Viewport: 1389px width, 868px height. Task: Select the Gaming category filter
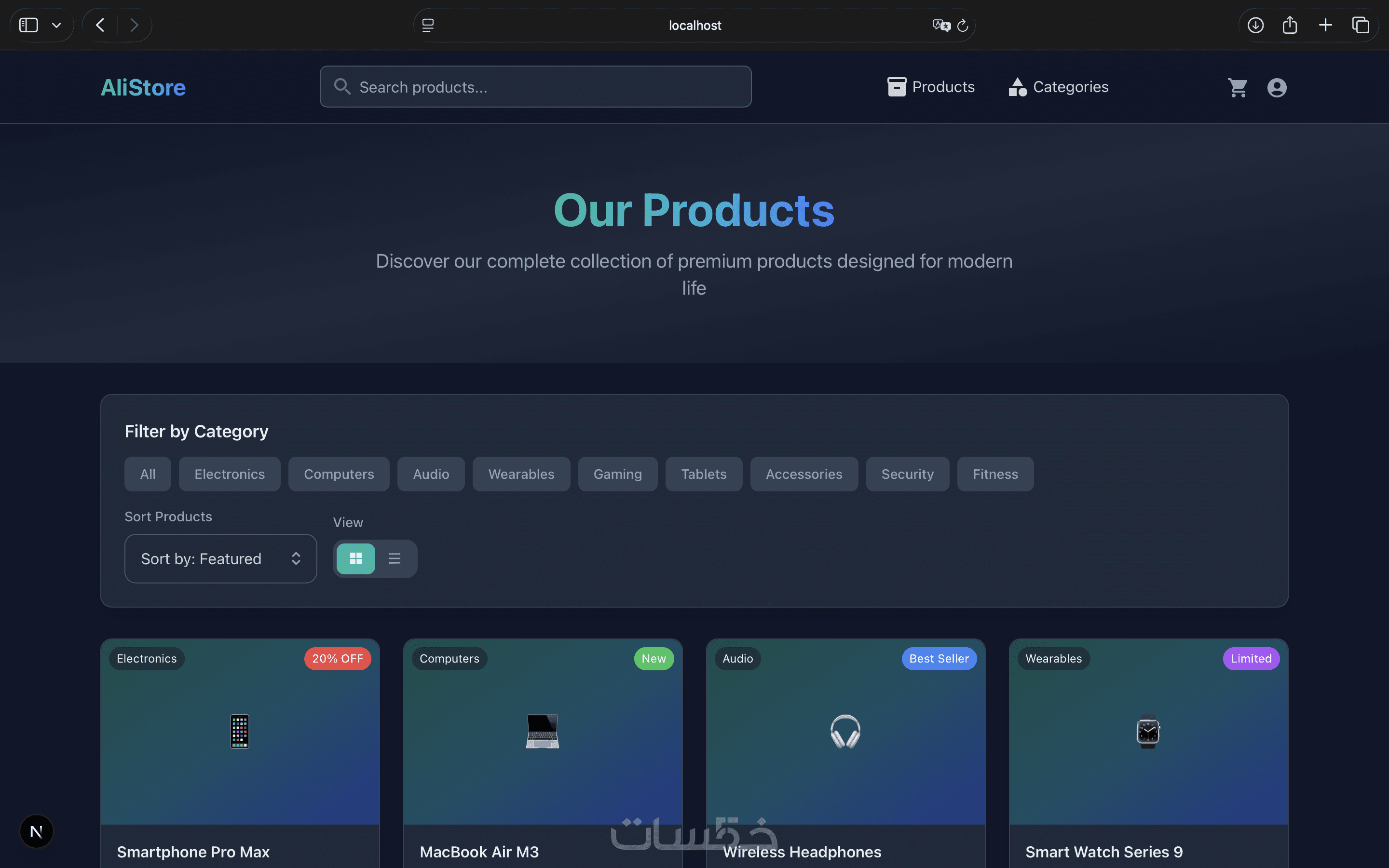[618, 474]
